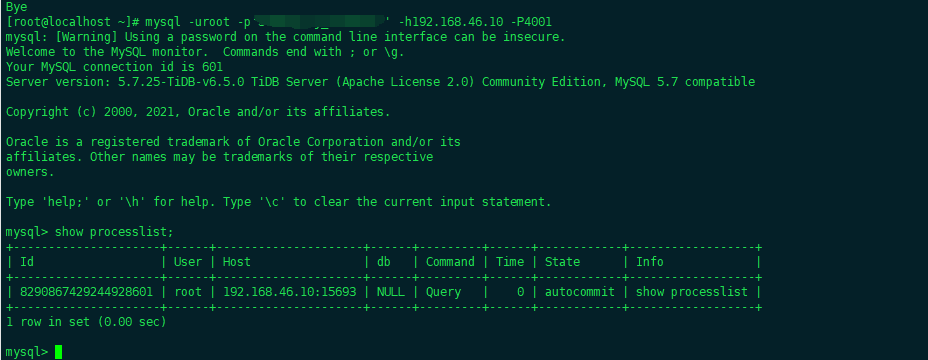The image size is (928, 360).
Task: Click the 'NULL' db cell
Action: pos(391,292)
